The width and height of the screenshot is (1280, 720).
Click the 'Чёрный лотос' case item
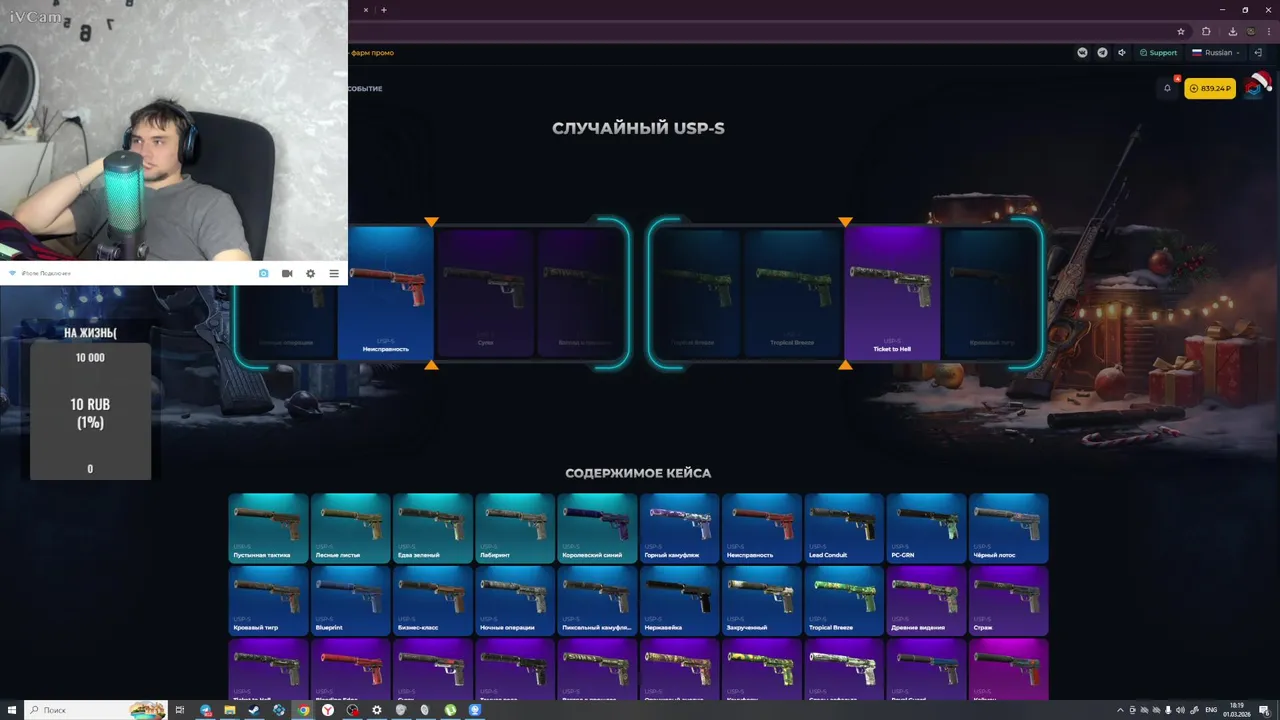click(x=1008, y=527)
